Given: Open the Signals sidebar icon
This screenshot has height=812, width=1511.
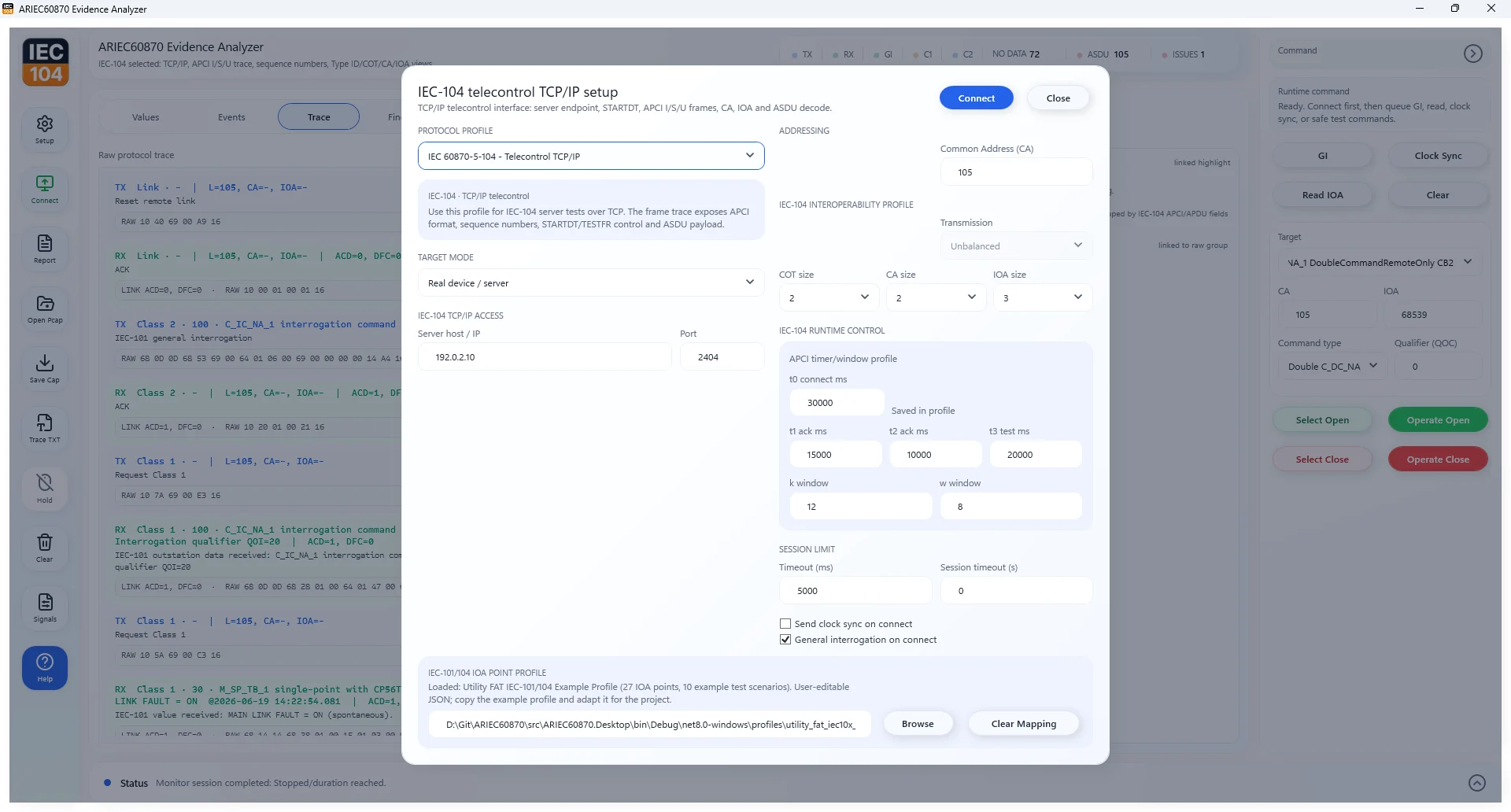Looking at the screenshot, I should [45, 608].
